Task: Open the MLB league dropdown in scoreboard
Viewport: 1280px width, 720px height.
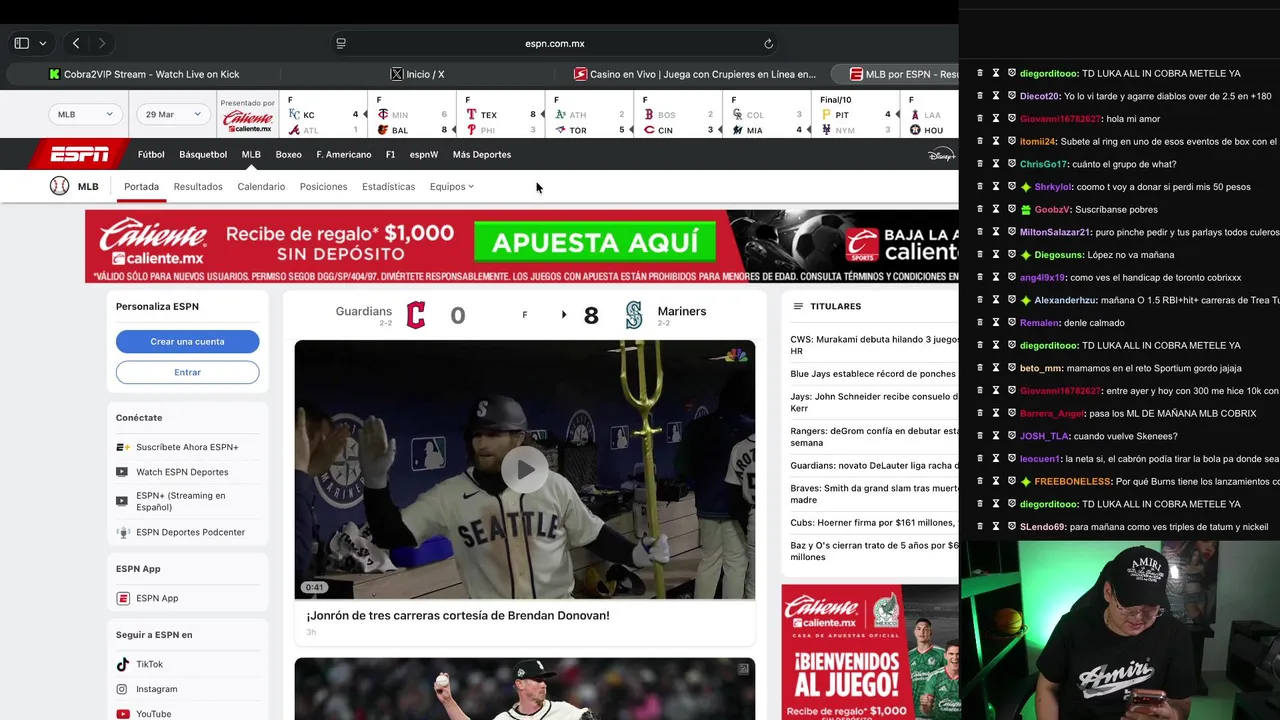Action: (86, 114)
